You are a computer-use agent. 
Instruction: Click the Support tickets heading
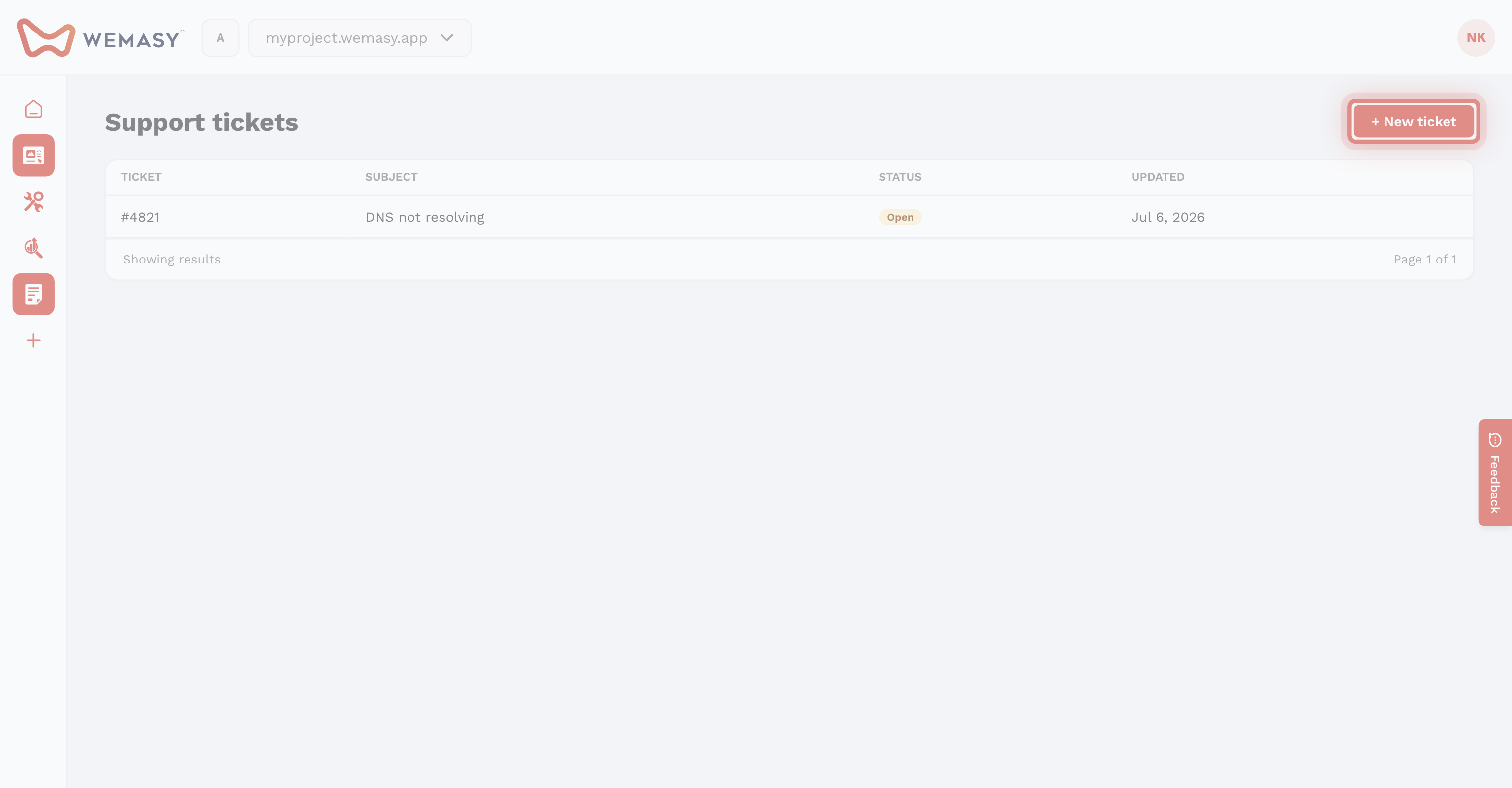coord(201,122)
